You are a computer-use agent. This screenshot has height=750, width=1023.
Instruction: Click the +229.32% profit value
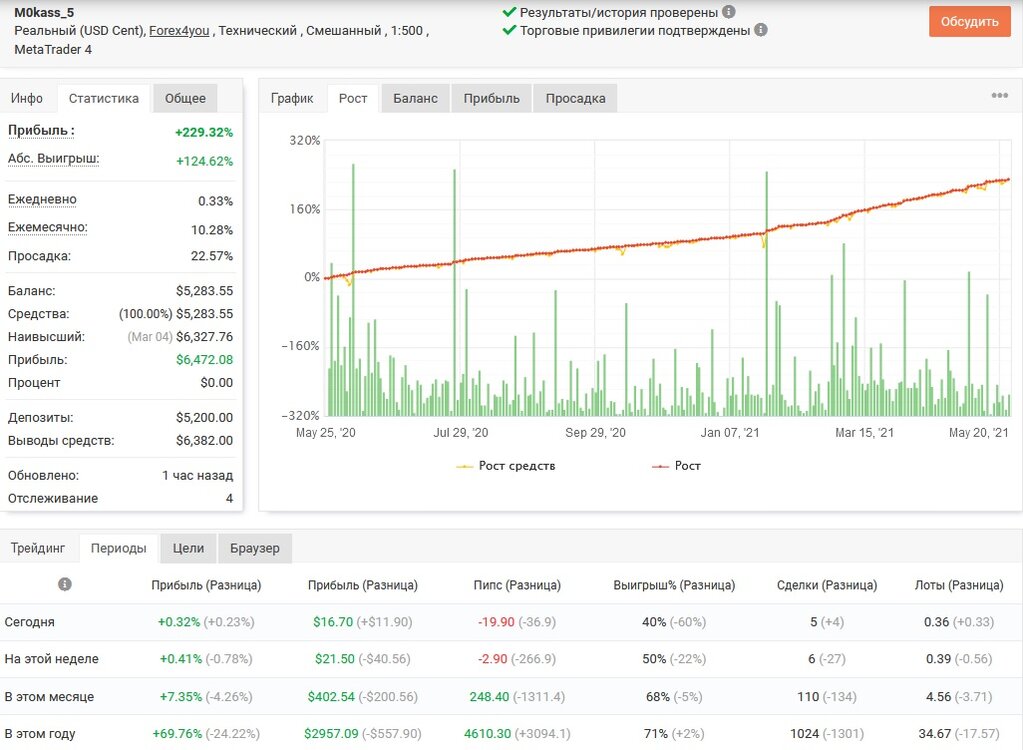204,132
